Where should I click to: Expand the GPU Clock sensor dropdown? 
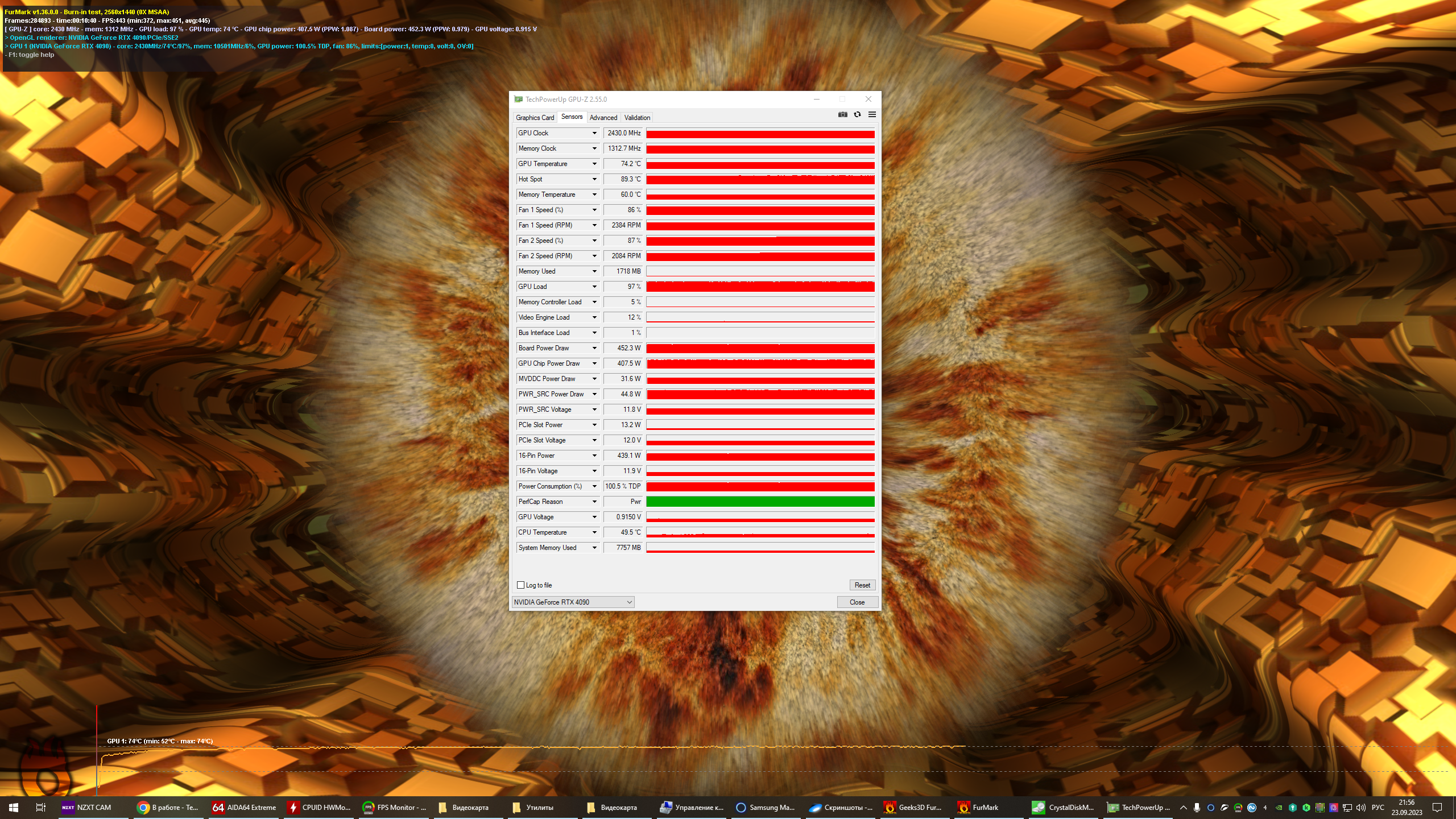tap(594, 133)
